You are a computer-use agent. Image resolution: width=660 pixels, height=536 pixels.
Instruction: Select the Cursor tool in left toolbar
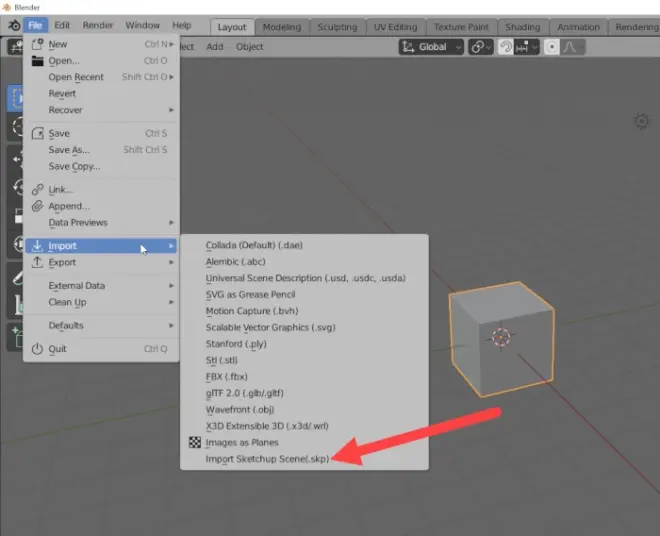15,127
